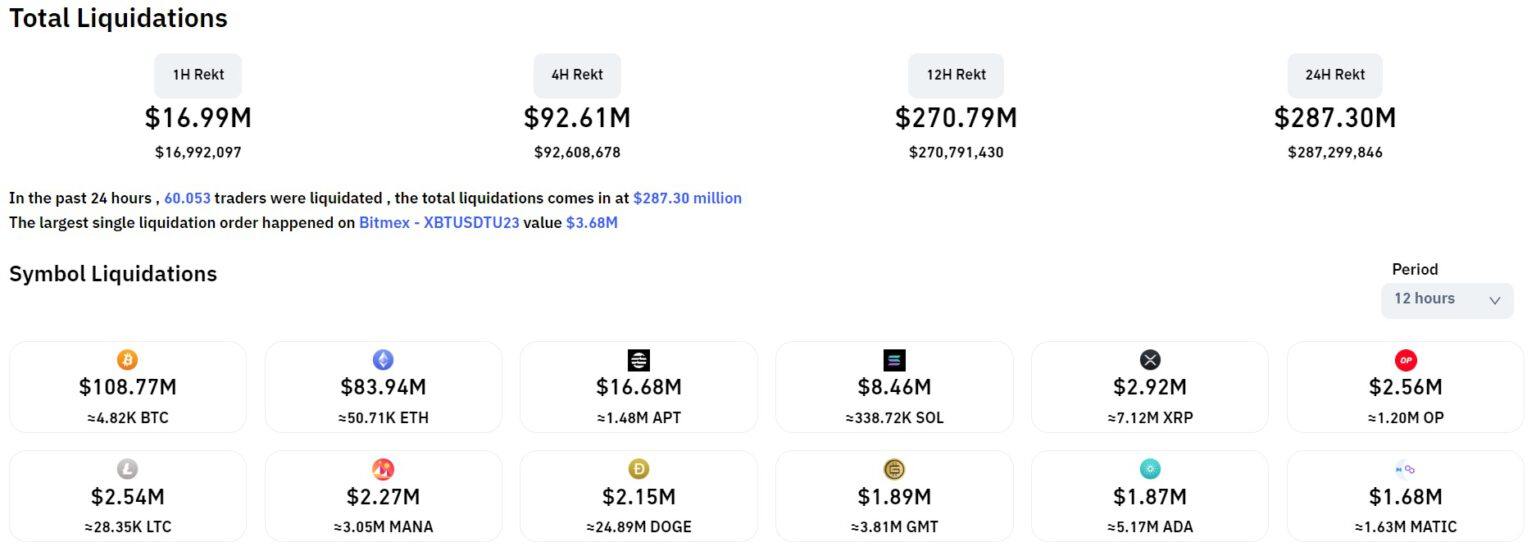Click the Bitcoin coin icon
This screenshot has width=1536, height=556.
click(x=127, y=360)
